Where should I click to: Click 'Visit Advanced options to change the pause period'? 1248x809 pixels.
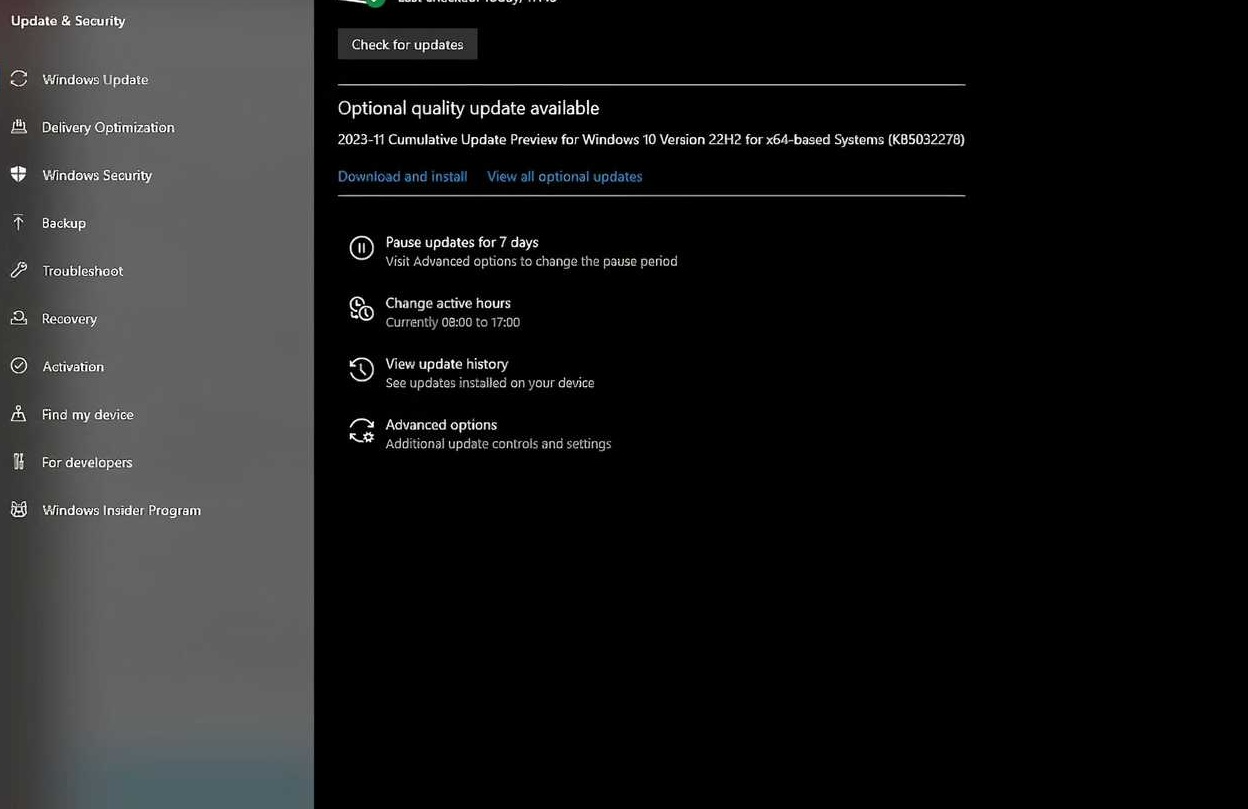click(531, 261)
